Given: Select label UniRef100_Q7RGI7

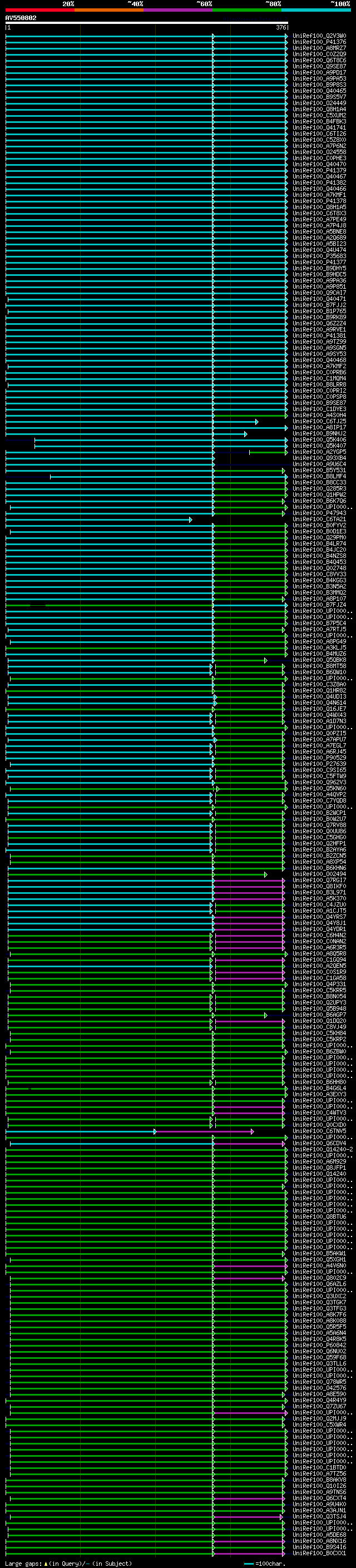Looking at the screenshot, I should 319,880.
